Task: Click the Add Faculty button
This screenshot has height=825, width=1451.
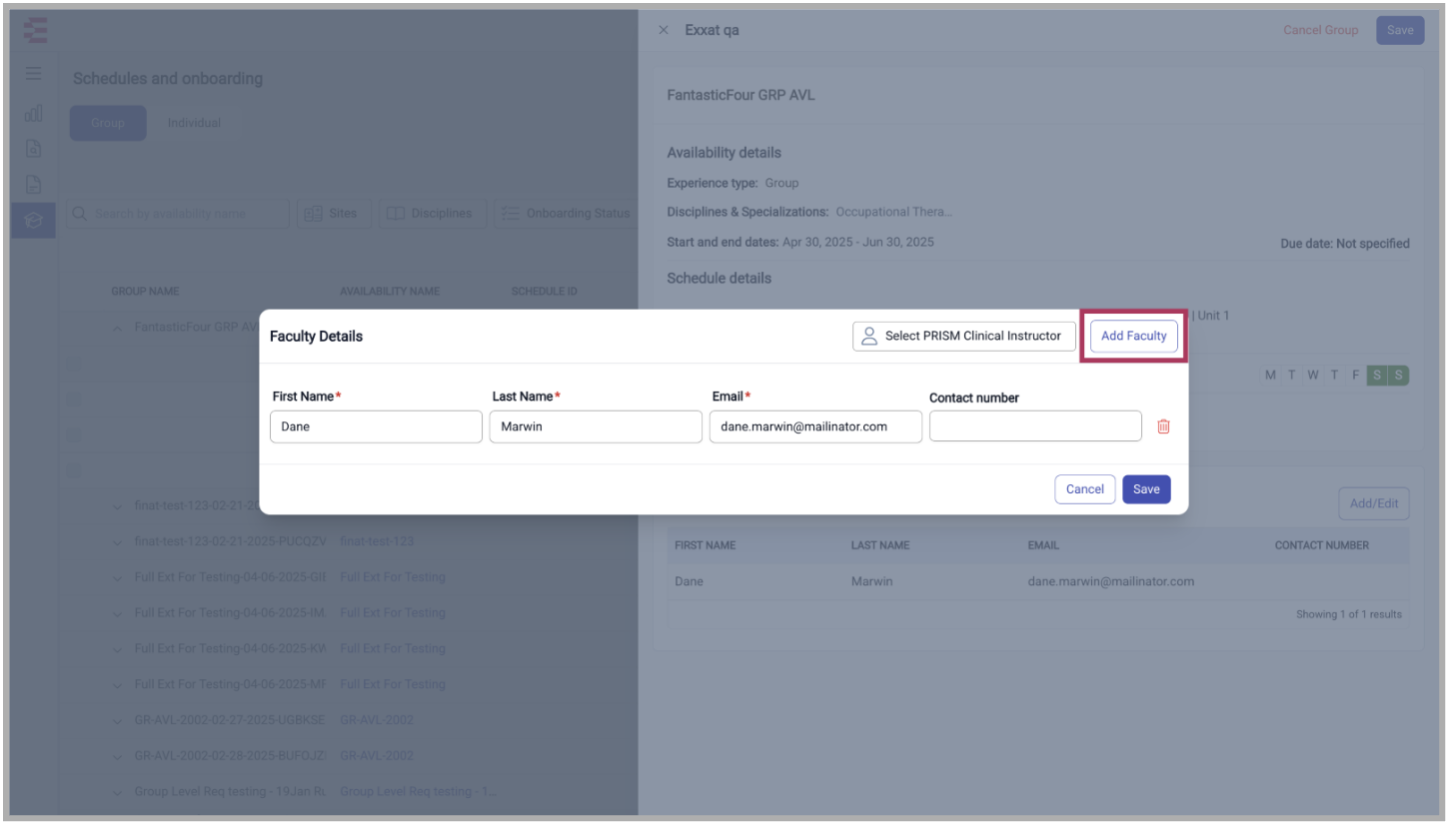Action: (1133, 336)
